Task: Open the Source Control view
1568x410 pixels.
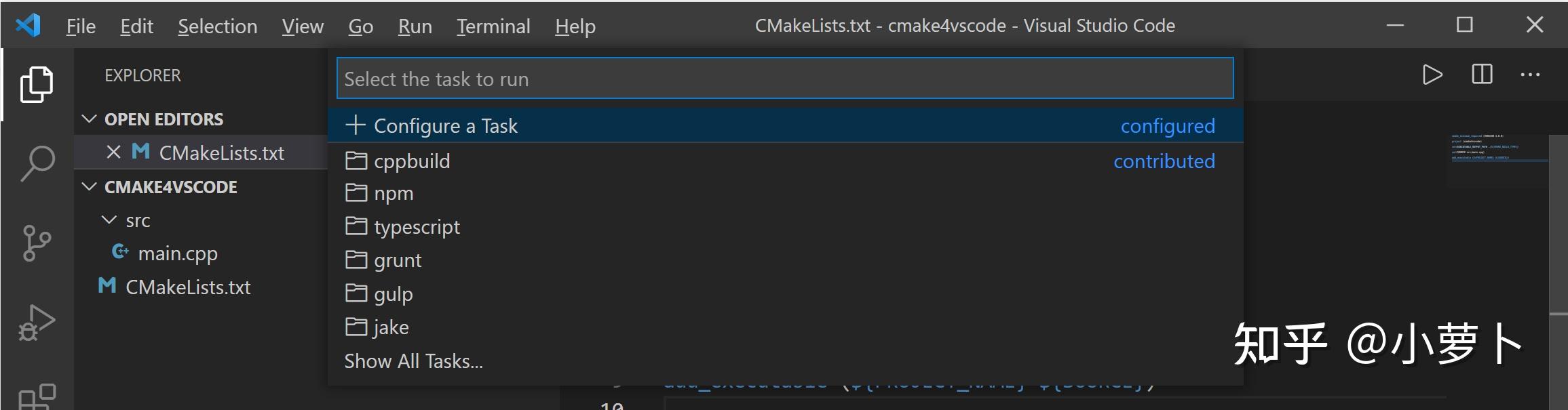Action: tap(37, 242)
